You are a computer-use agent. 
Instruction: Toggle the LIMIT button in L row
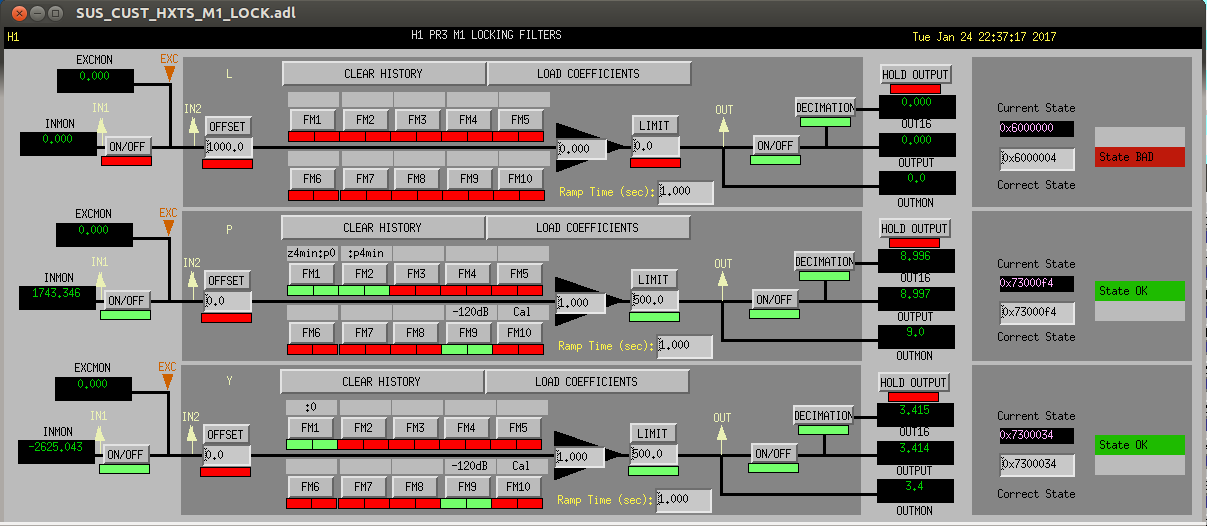655,125
